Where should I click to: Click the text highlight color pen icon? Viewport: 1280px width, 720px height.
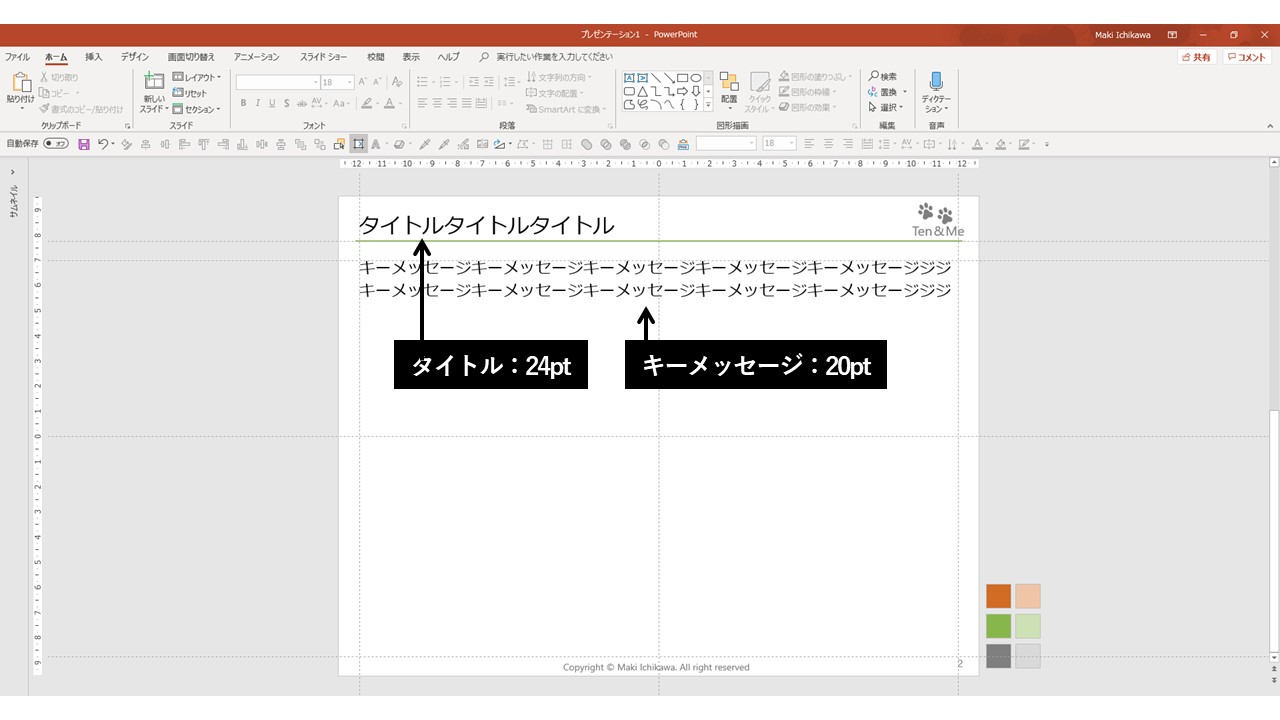pyautogui.click(x=366, y=103)
